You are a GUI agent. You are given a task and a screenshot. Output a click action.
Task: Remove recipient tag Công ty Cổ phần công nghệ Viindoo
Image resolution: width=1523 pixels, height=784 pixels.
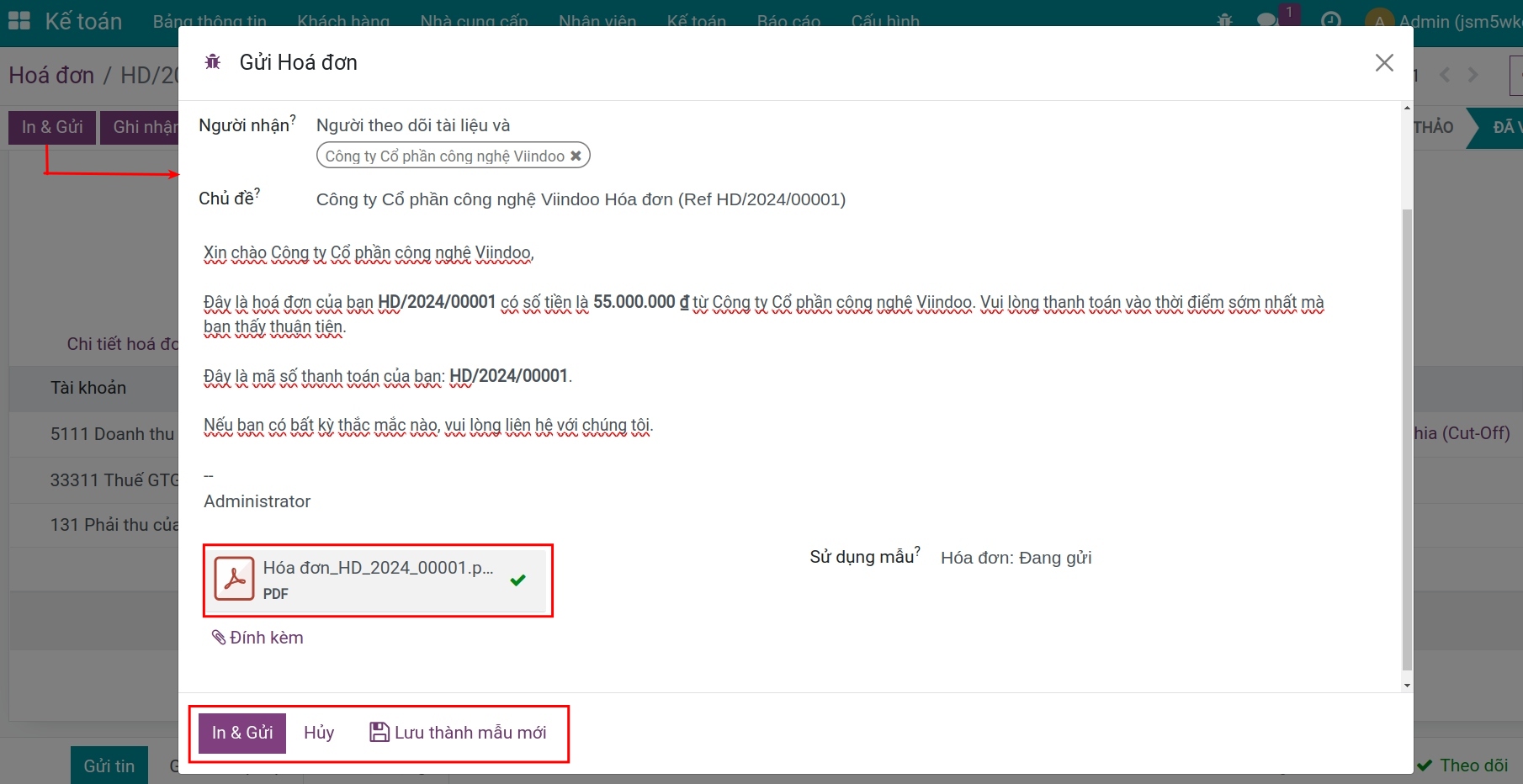[576, 155]
